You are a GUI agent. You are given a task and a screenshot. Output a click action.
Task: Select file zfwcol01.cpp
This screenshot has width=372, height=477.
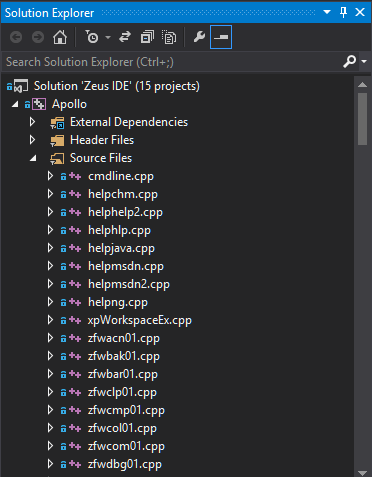click(122, 428)
